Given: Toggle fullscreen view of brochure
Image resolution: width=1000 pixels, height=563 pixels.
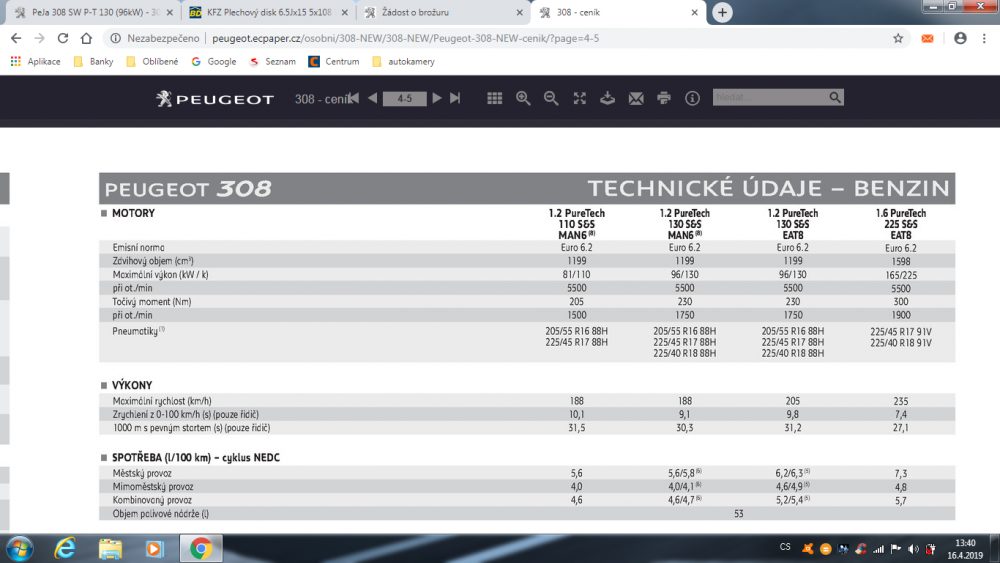Looking at the screenshot, I should [579, 98].
